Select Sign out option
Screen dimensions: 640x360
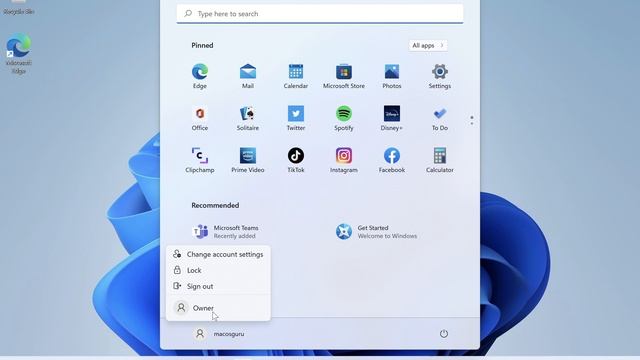[x=218, y=286]
